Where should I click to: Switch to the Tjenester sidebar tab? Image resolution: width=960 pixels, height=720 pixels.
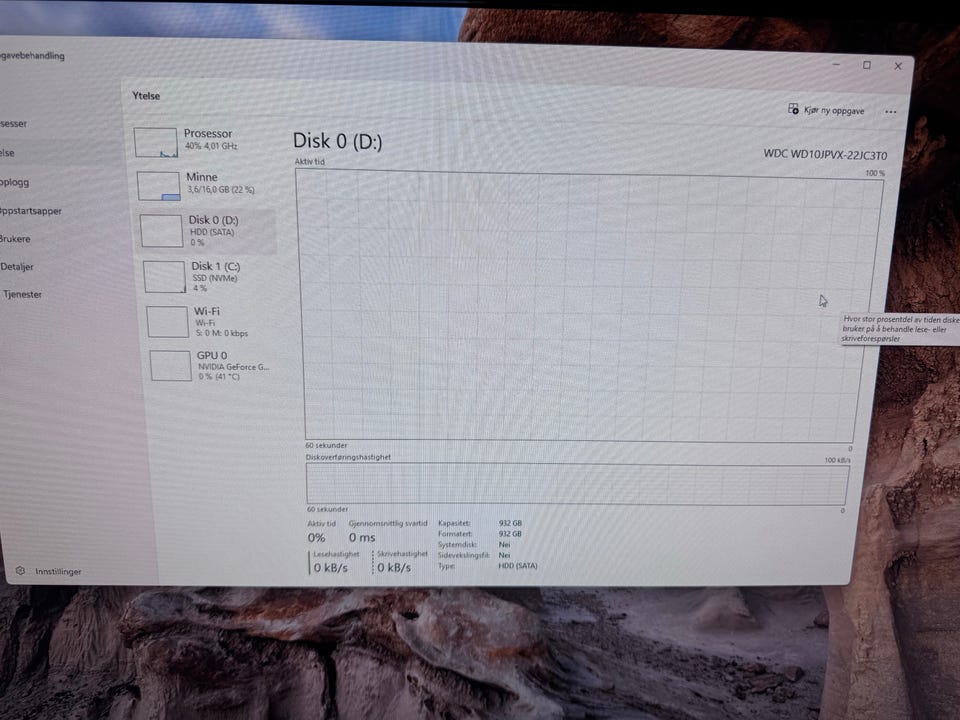[x=22, y=294]
